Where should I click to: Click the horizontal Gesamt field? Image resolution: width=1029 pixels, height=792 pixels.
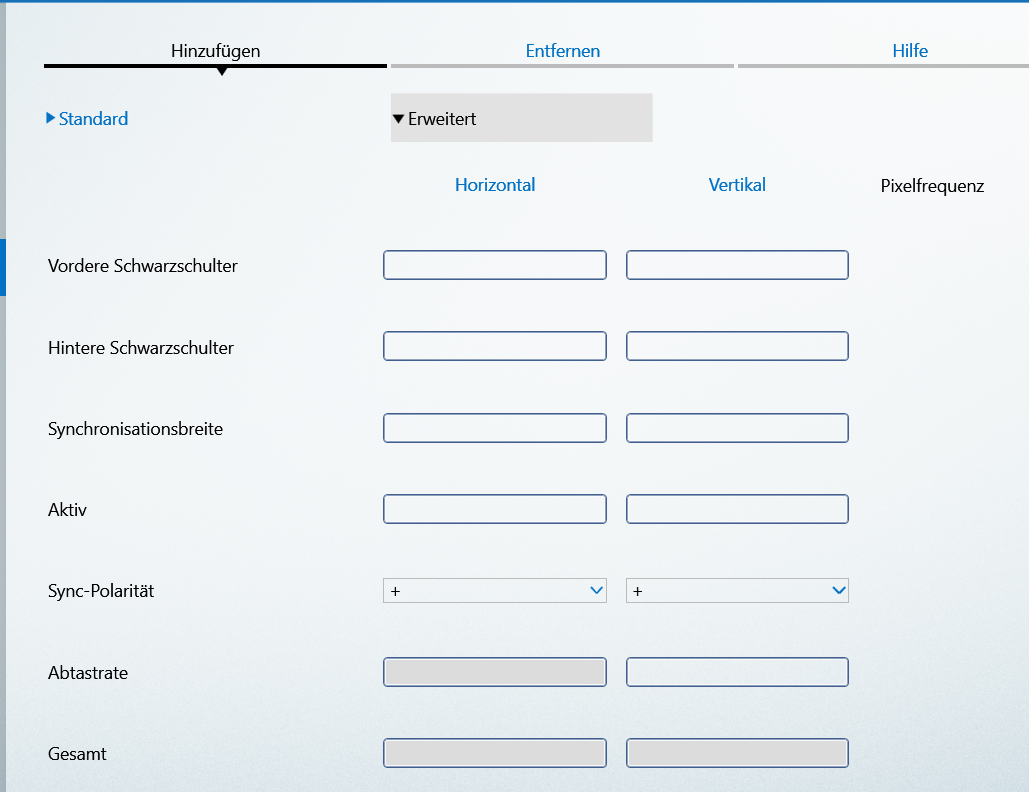click(495, 753)
